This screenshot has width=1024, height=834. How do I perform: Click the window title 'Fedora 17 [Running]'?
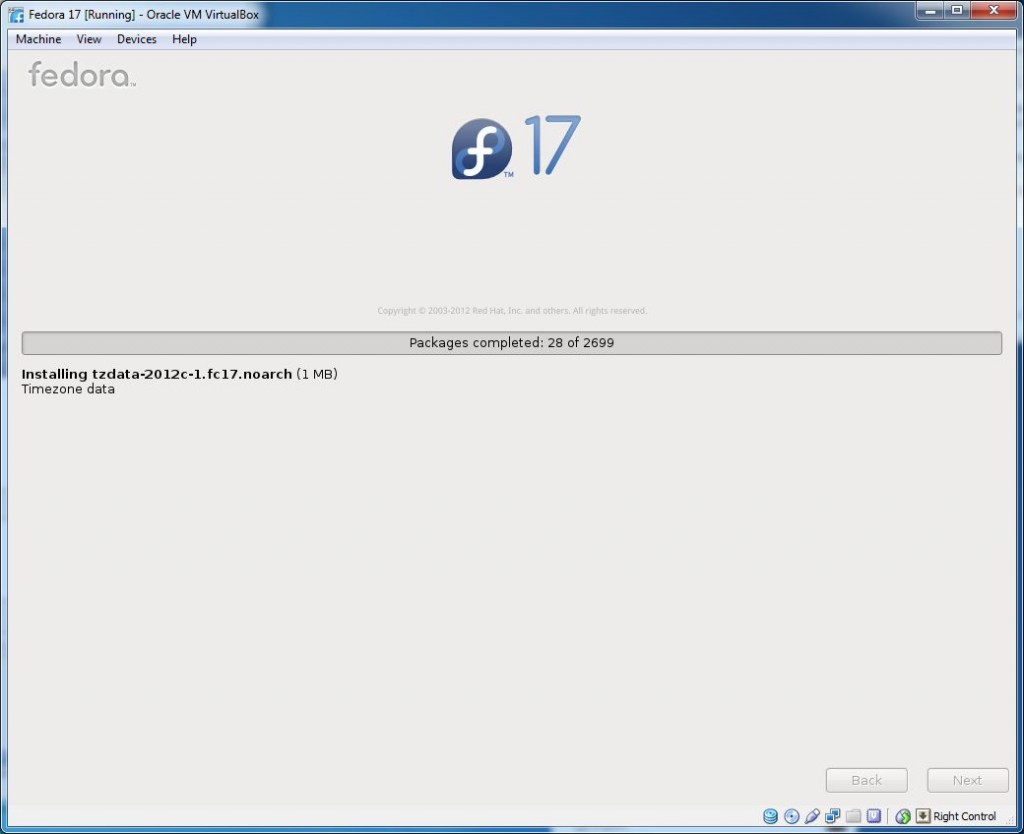coord(82,14)
